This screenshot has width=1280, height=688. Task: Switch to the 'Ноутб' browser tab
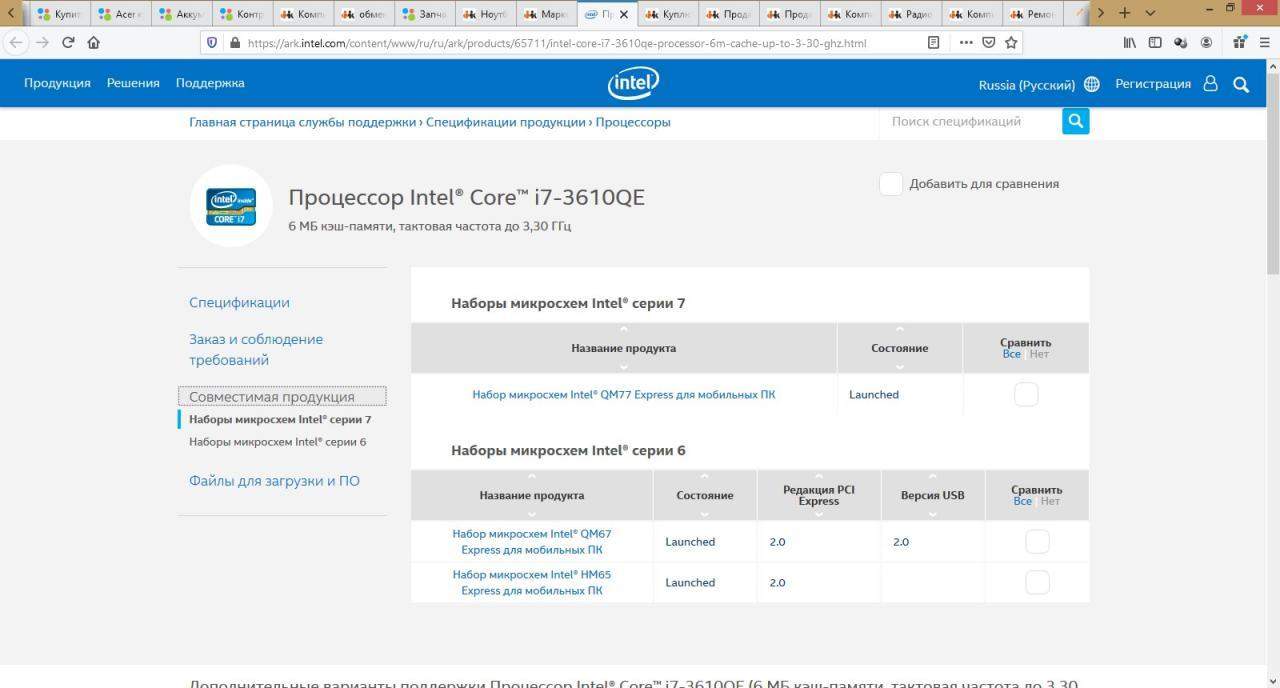coord(486,15)
